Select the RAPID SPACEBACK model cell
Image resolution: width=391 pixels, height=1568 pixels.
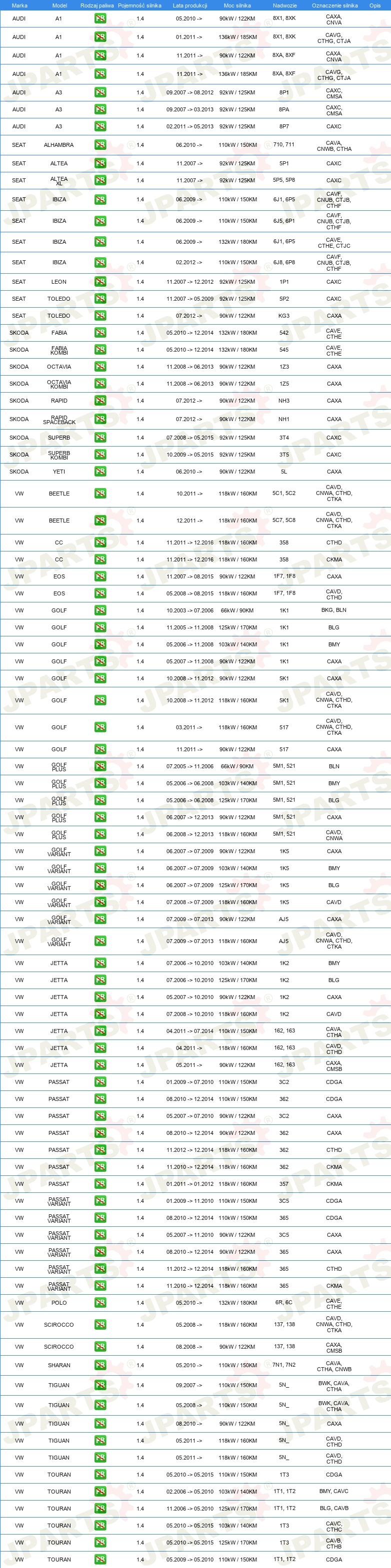[x=59, y=420]
